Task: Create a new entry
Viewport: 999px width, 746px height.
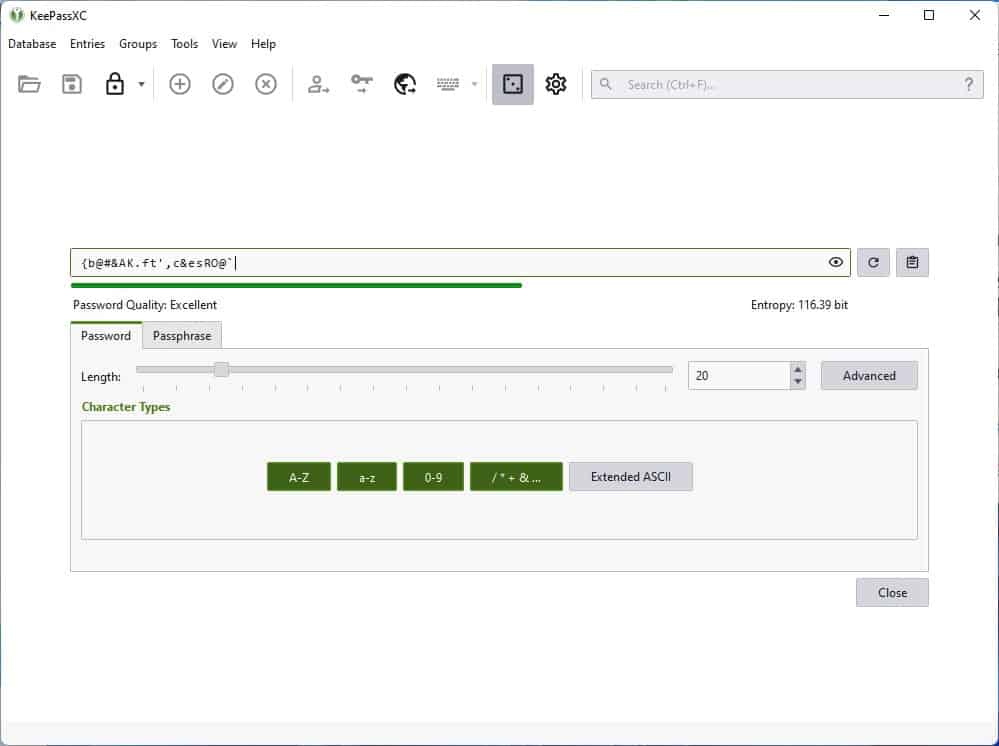Action: 180,84
